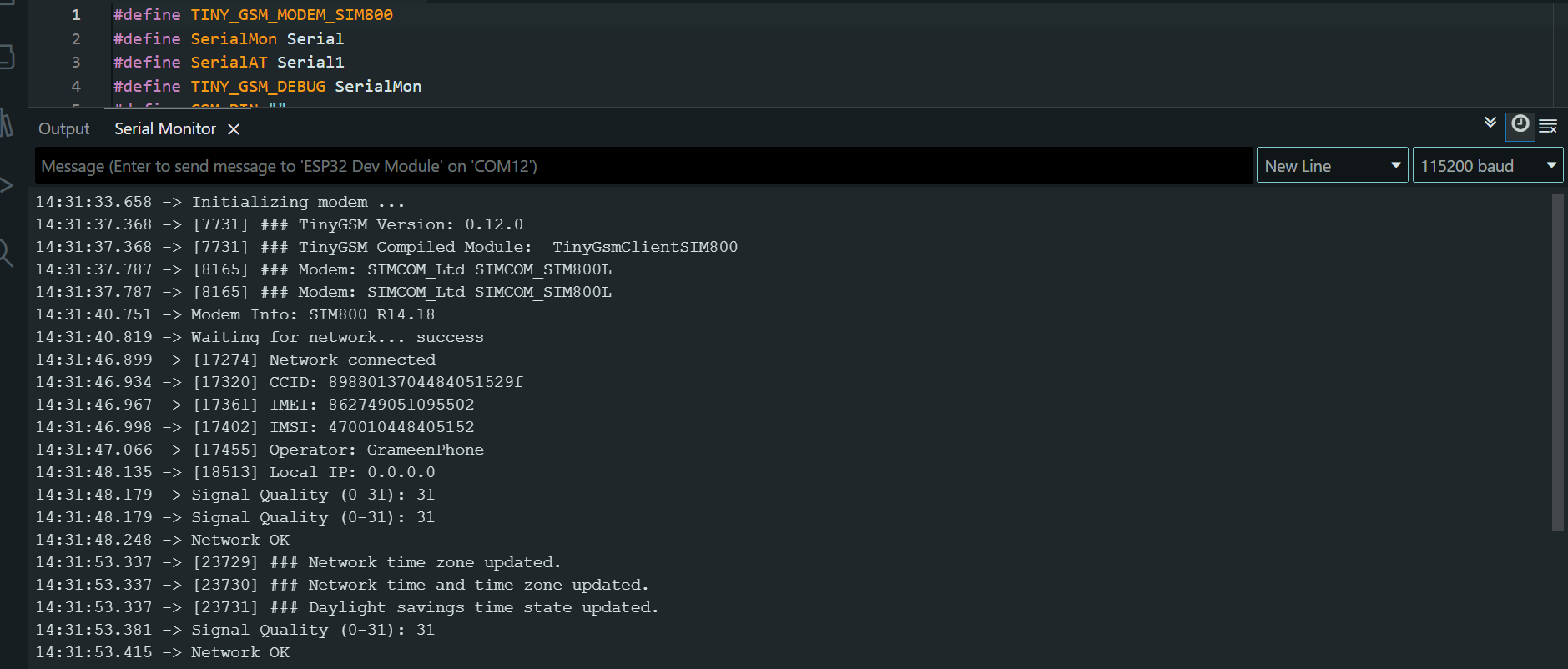
Task: Toggle autoscroll in the Serial Monitor
Action: [1490, 123]
